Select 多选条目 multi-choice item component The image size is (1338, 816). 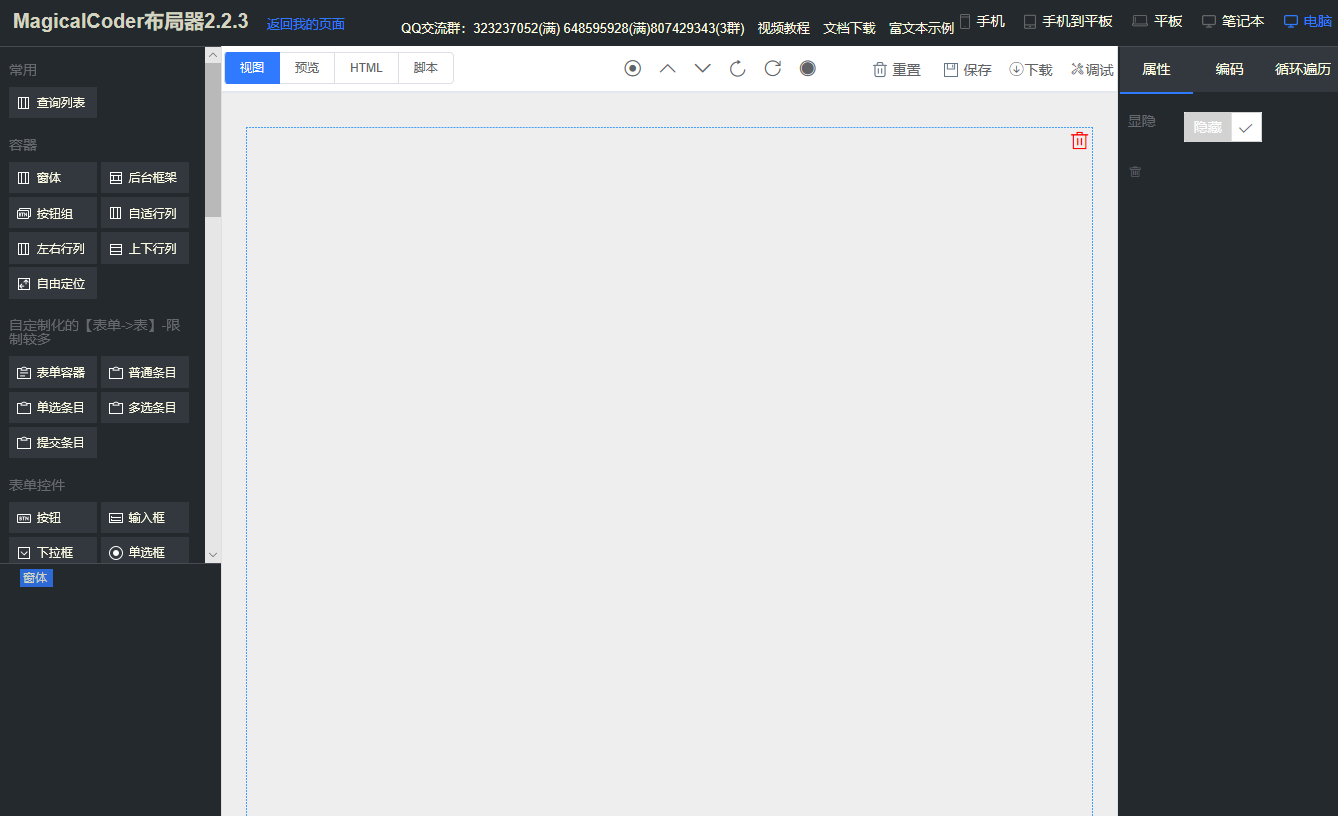(145, 407)
